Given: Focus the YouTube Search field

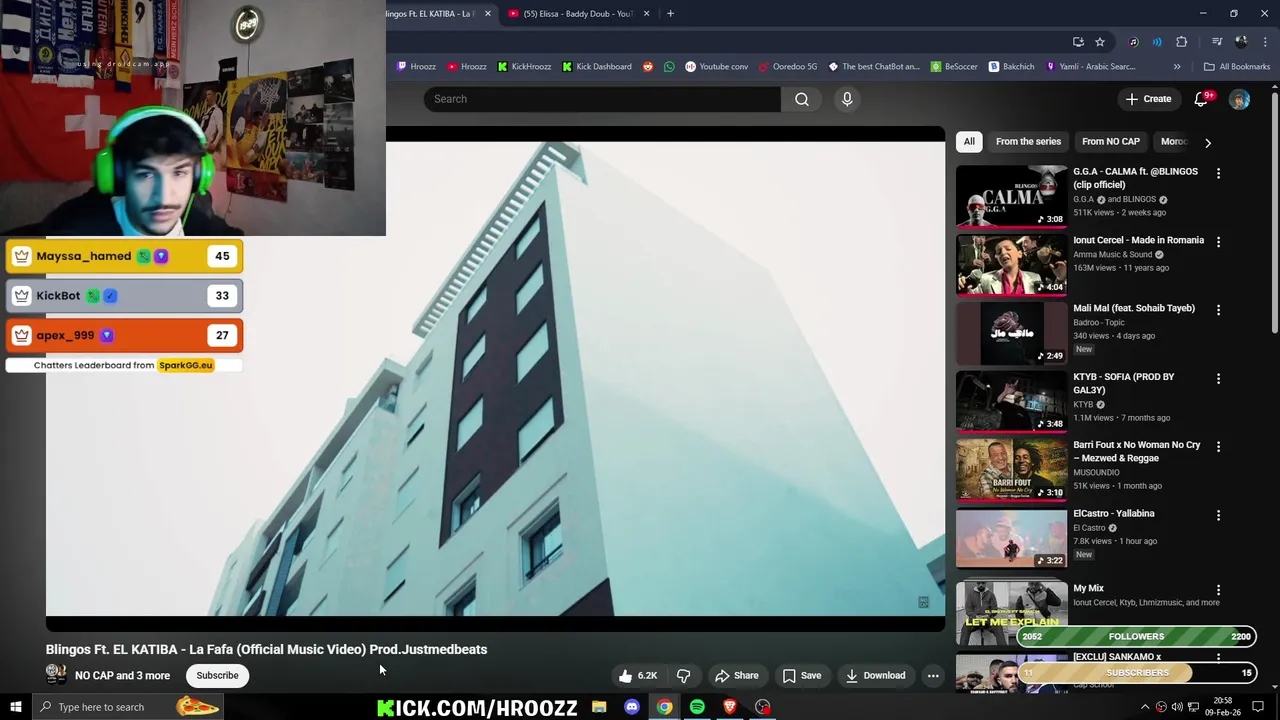Looking at the screenshot, I should [x=602, y=99].
